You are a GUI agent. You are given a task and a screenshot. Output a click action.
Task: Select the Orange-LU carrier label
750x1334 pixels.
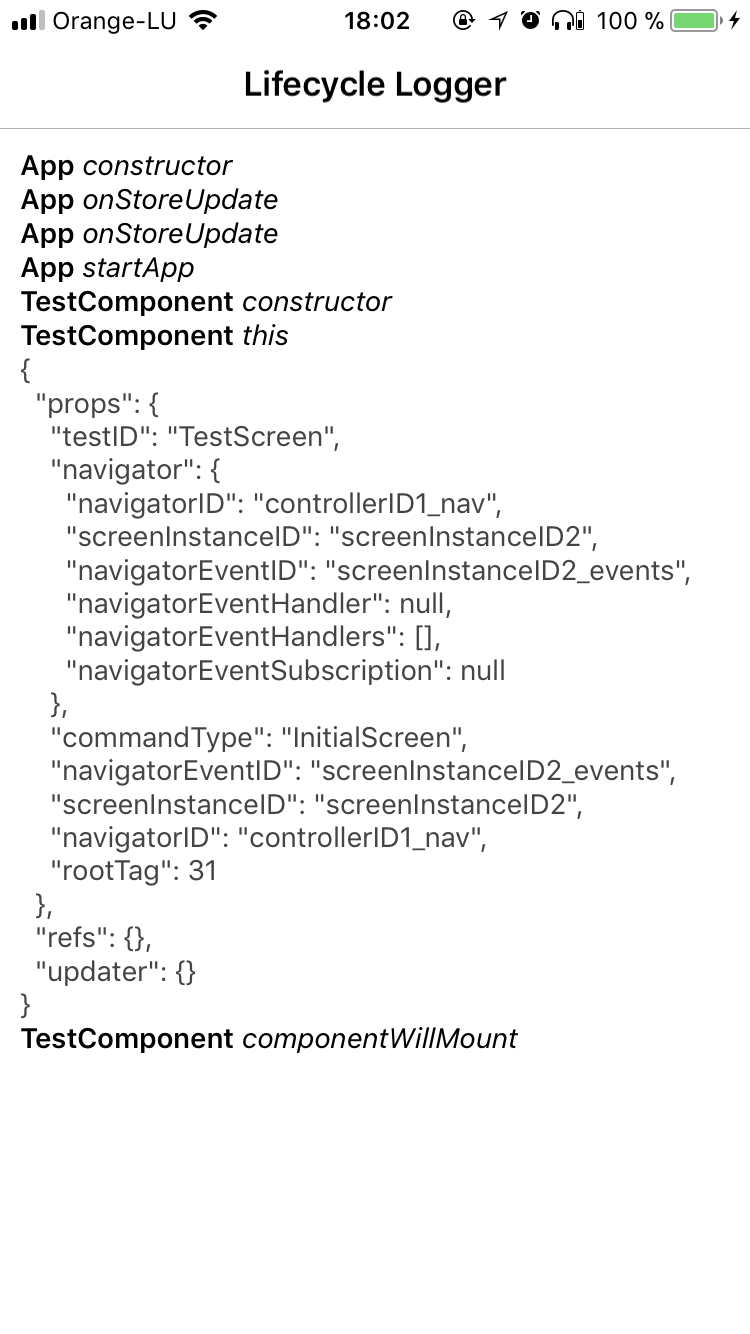pos(116,19)
